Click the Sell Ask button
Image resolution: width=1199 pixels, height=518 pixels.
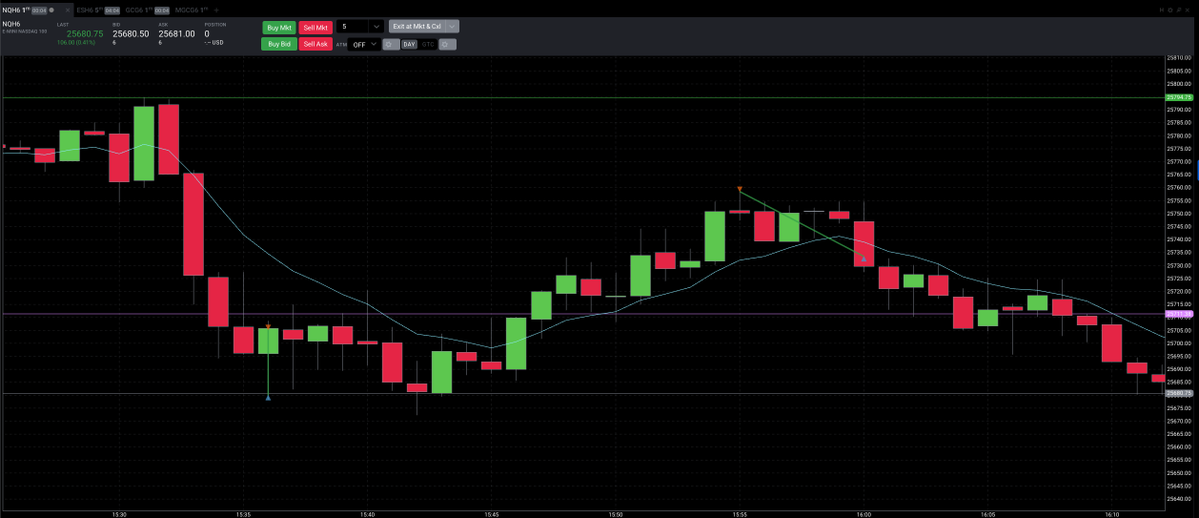pos(316,44)
